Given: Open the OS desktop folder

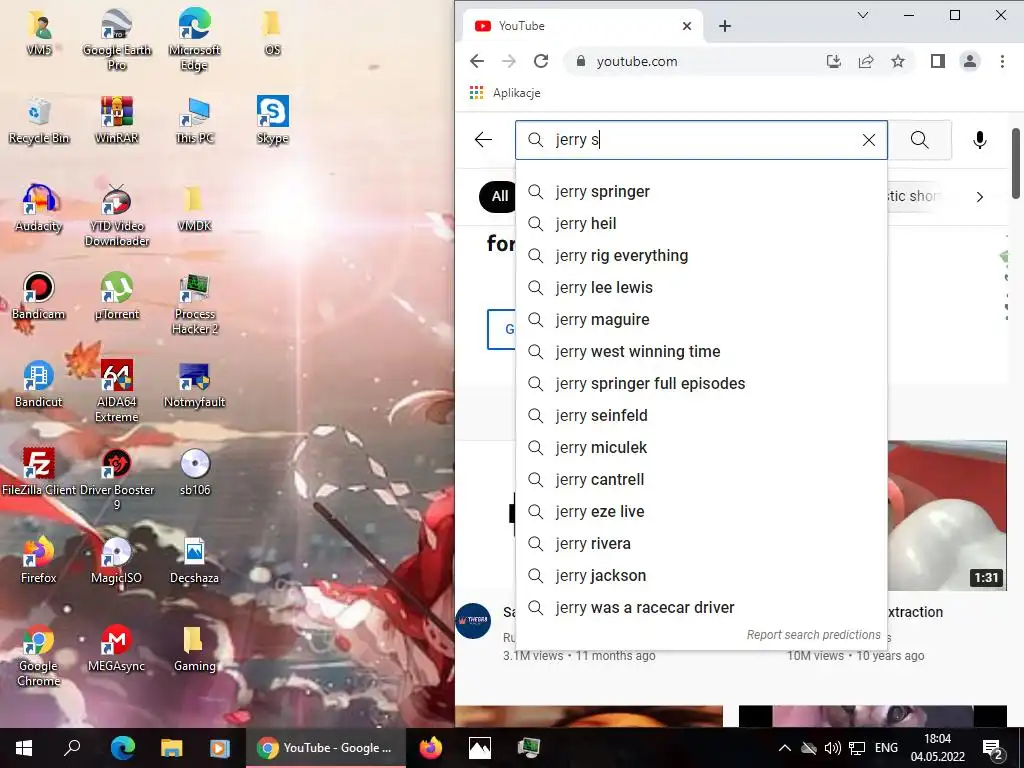Looking at the screenshot, I should pyautogui.click(x=272, y=33).
